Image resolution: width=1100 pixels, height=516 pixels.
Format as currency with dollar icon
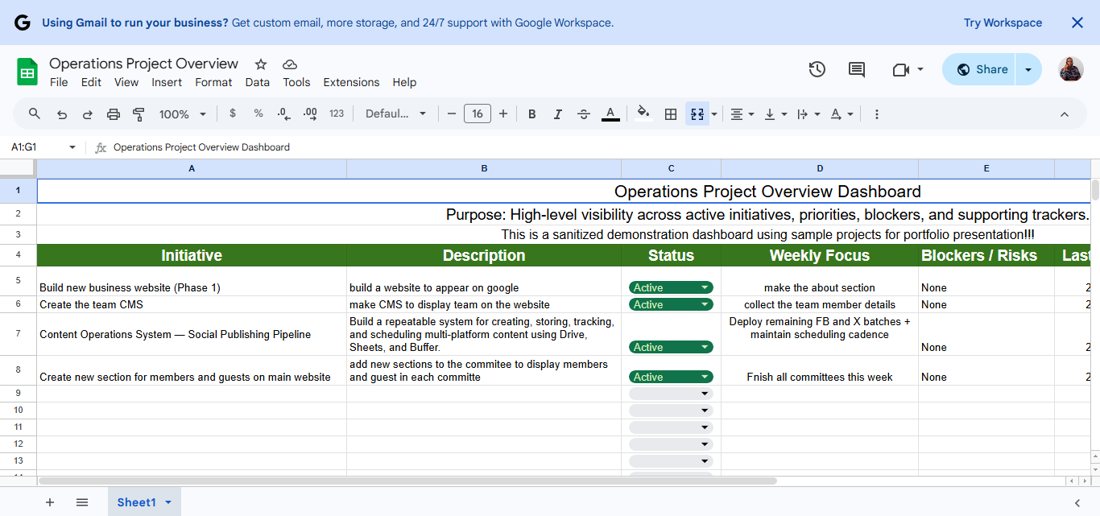tap(233, 114)
